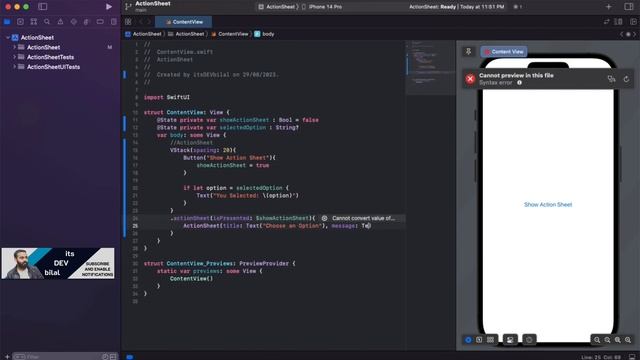
Task: Enable code review mode arrows icon
Action: pyautogui.click(x=607, y=22)
